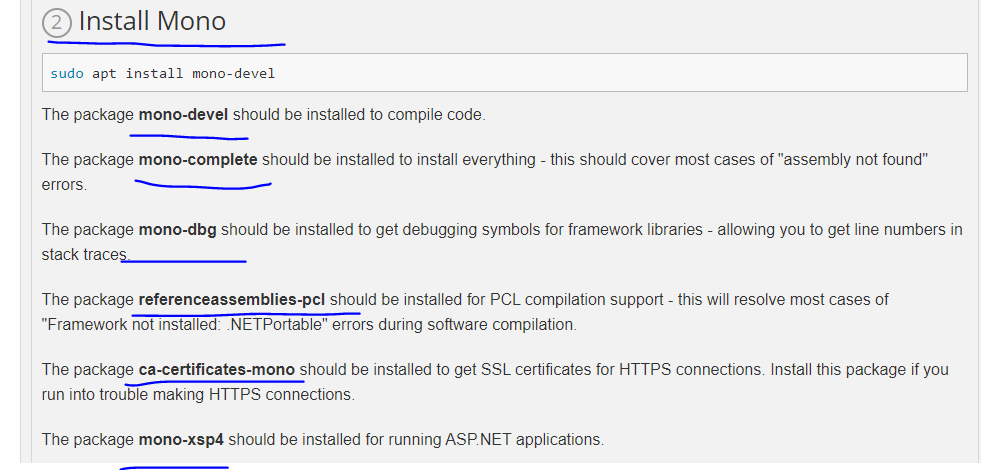981x470 pixels.
Task: Click "running ASP.NET applications" text
Action: pyautogui.click(x=494, y=439)
